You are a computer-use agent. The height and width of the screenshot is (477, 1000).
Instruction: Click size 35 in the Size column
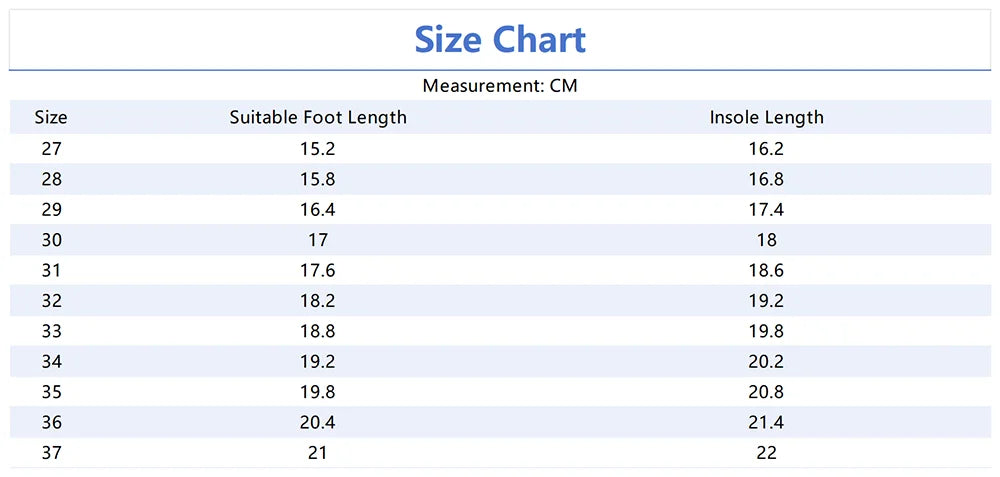[x=51, y=392]
